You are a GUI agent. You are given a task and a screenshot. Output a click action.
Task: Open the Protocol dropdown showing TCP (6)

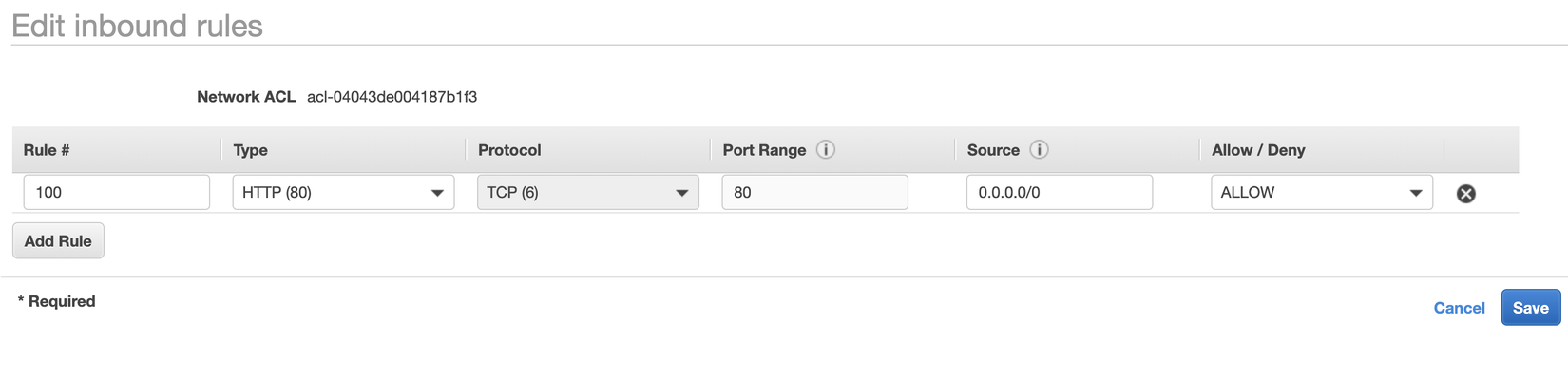[587, 192]
